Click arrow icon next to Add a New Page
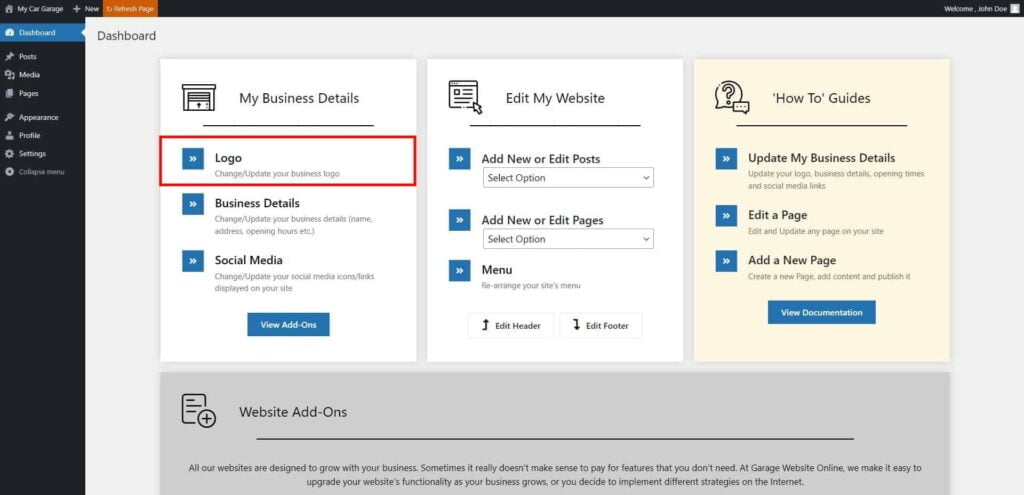1024x495 pixels. [x=726, y=261]
